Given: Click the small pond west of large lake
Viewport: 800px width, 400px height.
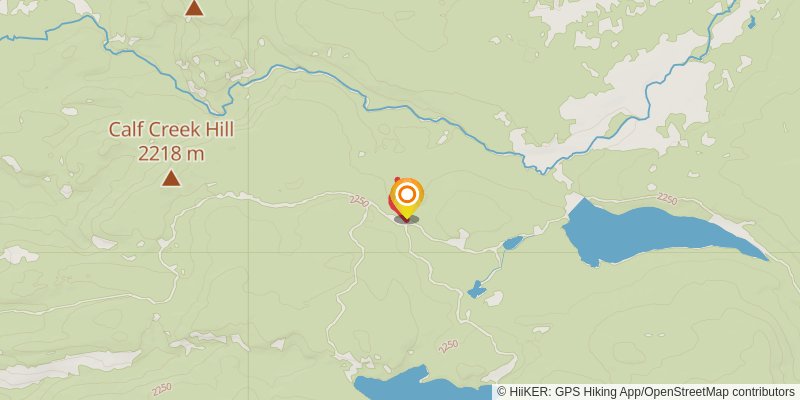Looking at the screenshot, I should [513, 242].
